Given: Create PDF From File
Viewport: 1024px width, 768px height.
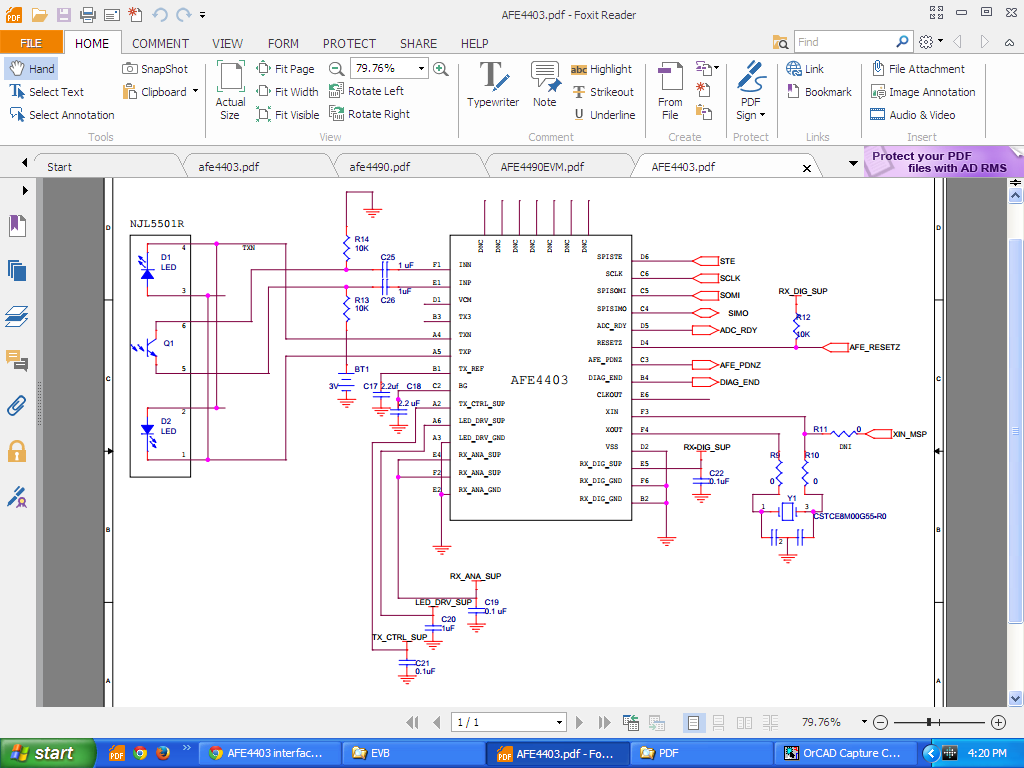Looking at the screenshot, I should [670, 91].
